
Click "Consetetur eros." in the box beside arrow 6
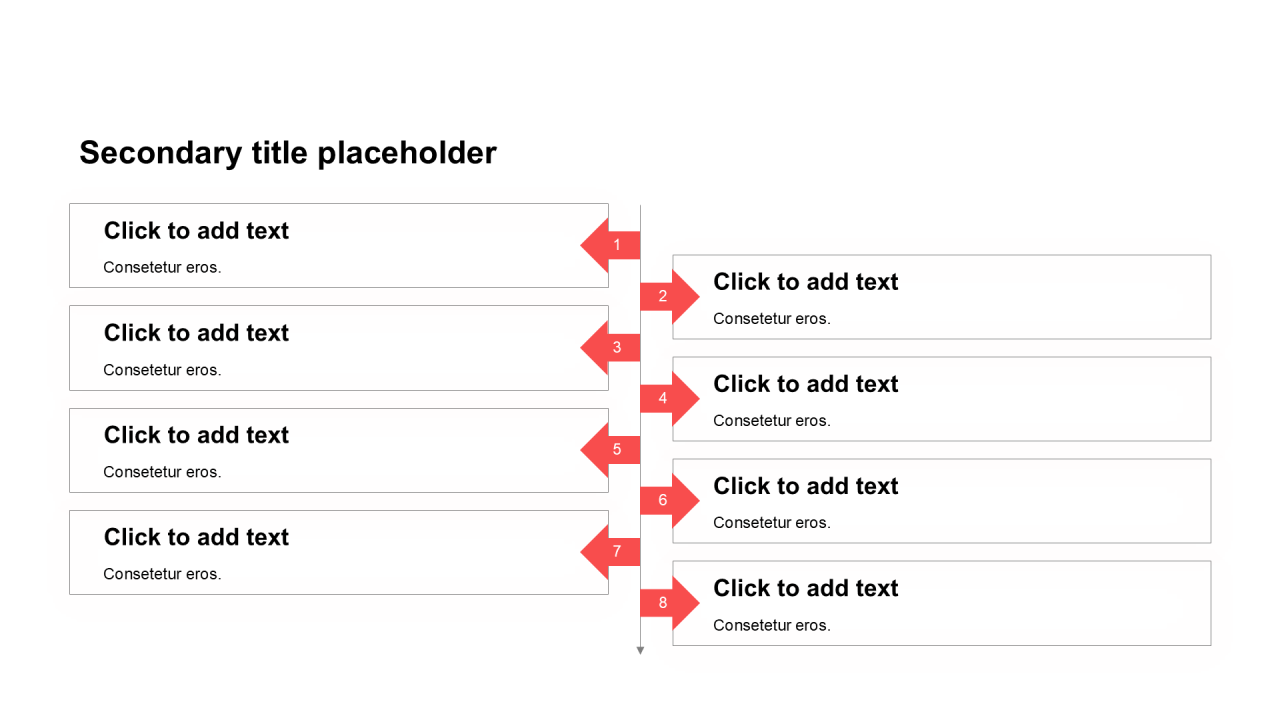click(x=771, y=523)
